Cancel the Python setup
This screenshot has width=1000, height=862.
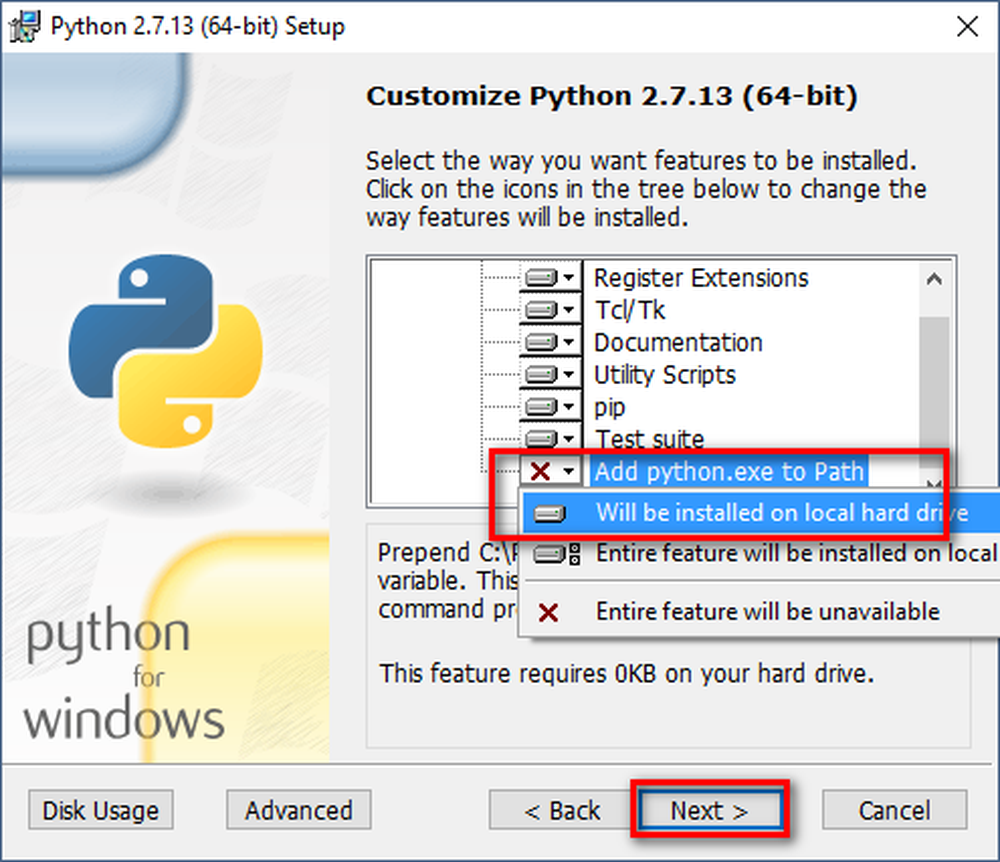pyautogui.click(x=894, y=810)
